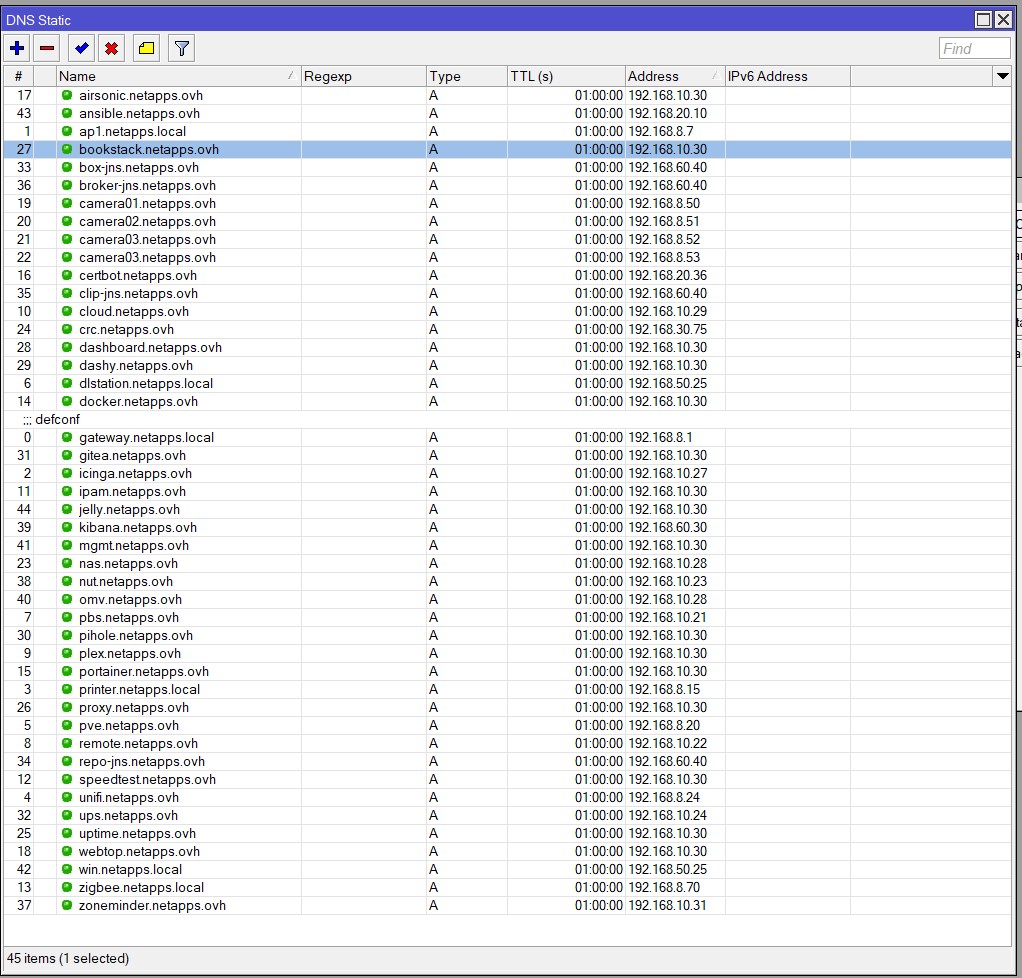Click the green status icon for gateway.netapps.local
Screen dimensions: 1022x978
pyautogui.click(x=67, y=437)
